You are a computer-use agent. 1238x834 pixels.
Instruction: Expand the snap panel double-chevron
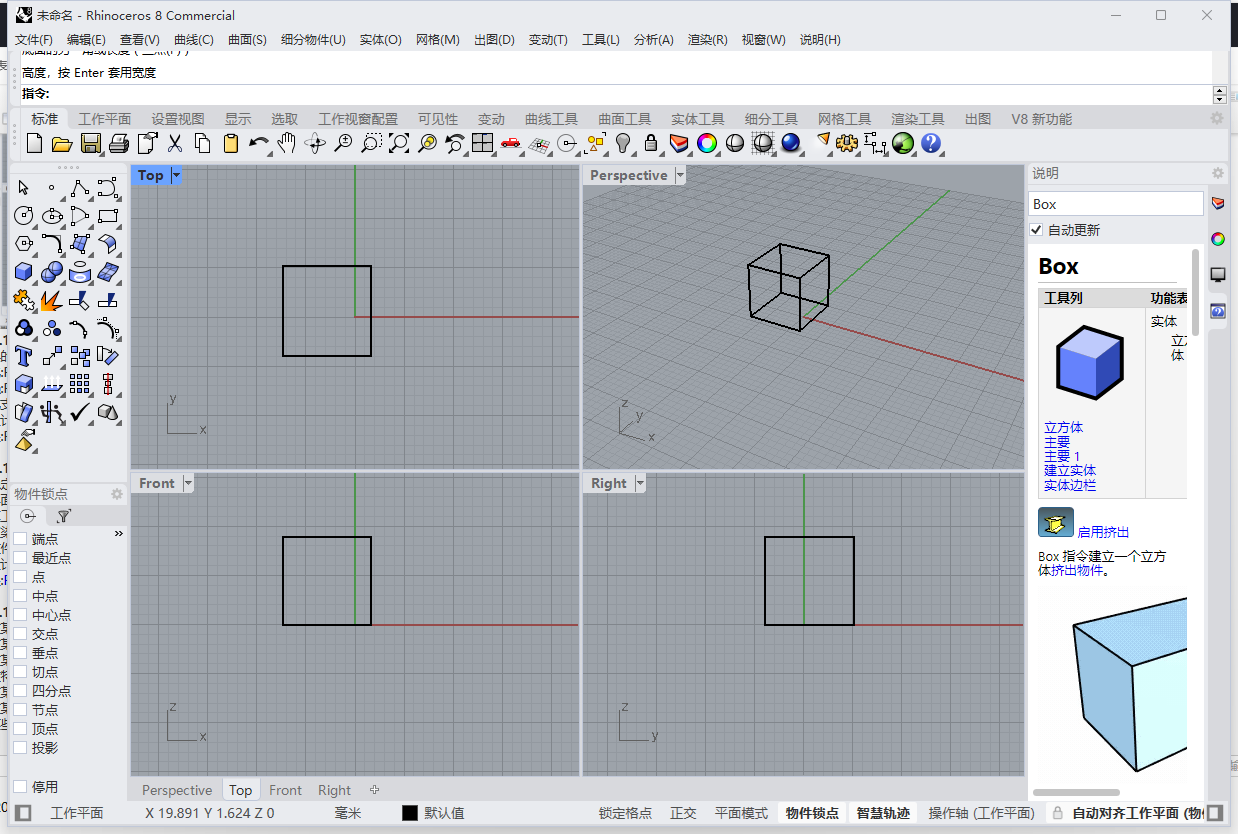point(119,534)
